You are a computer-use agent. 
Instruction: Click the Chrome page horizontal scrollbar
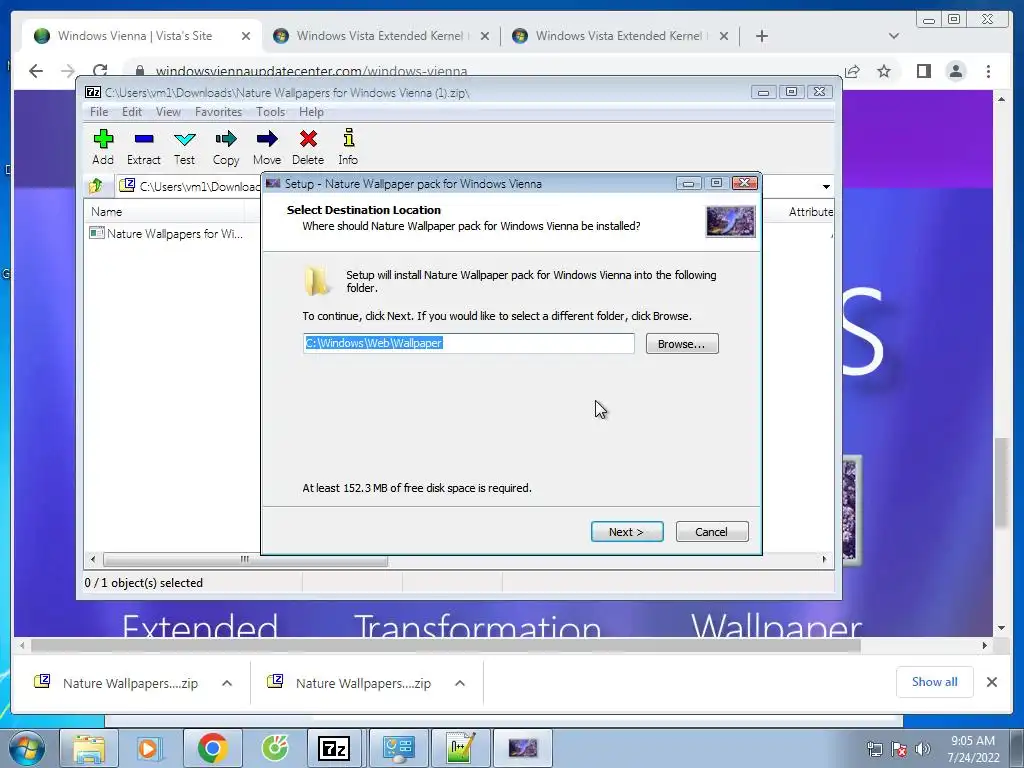[x=446, y=645]
